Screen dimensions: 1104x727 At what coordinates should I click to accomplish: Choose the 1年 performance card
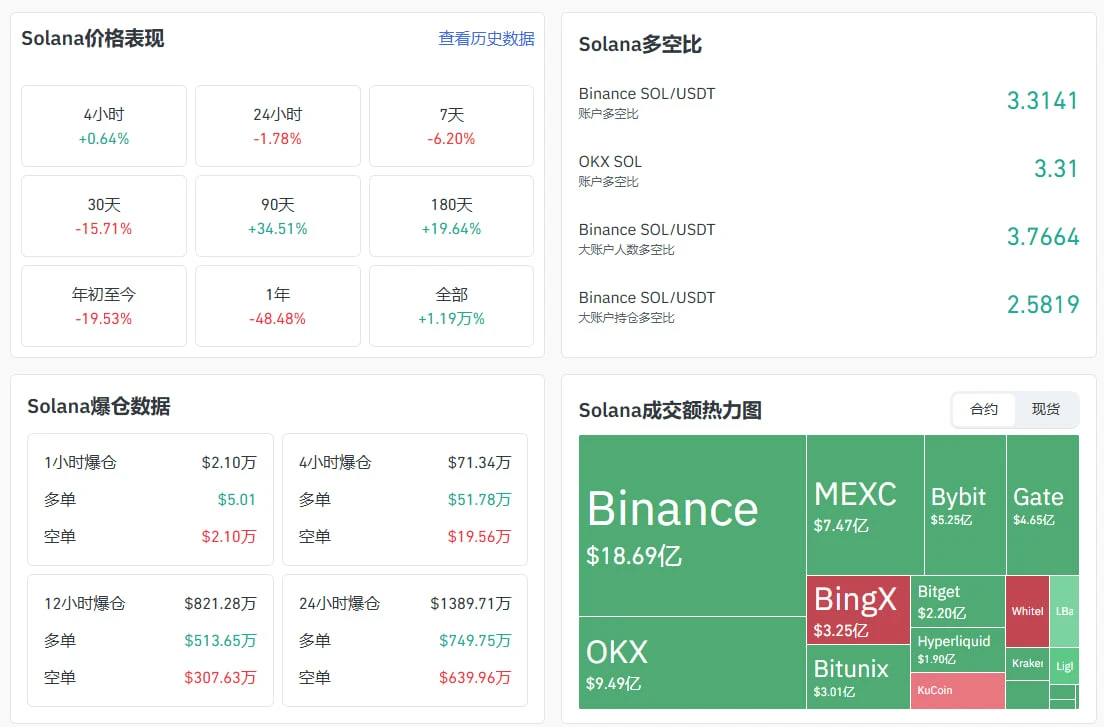click(277, 306)
